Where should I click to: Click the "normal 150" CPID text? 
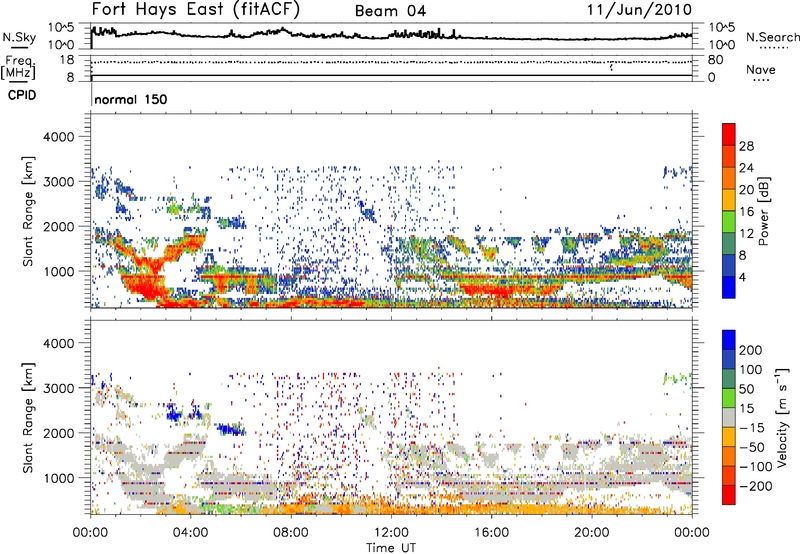131,99
